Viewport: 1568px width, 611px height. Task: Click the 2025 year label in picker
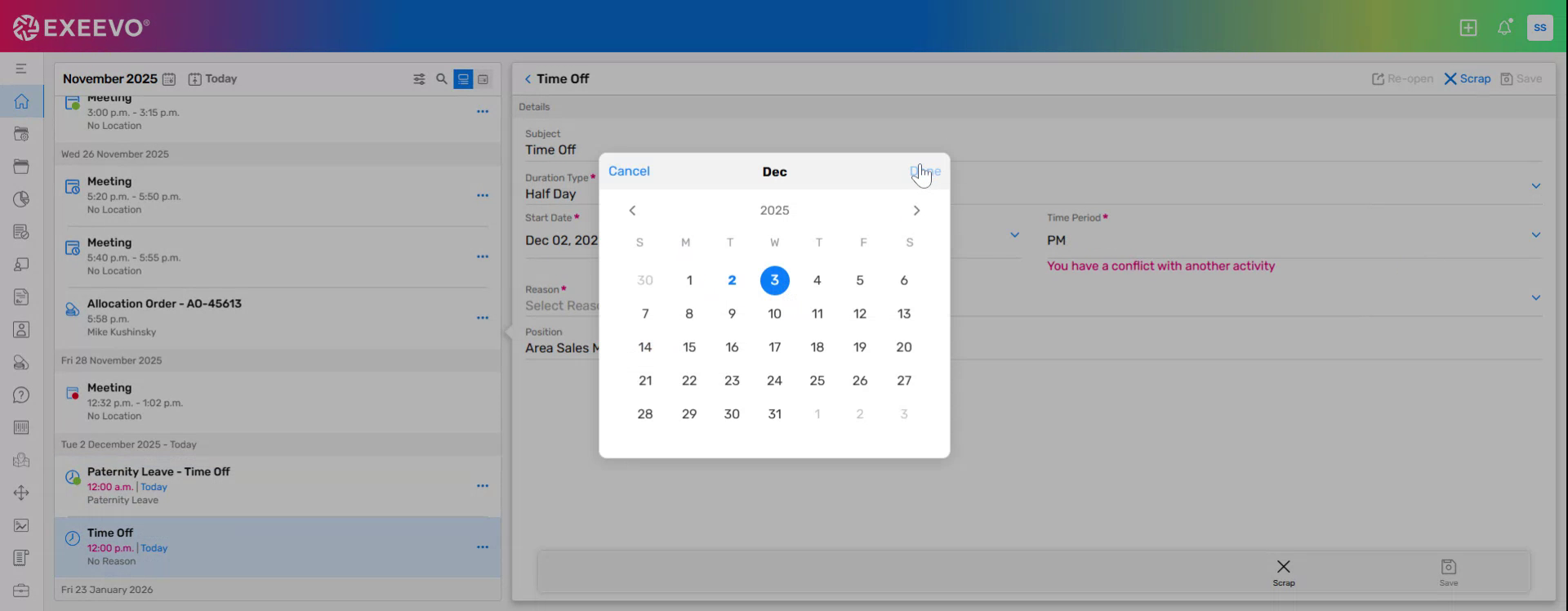tap(775, 211)
